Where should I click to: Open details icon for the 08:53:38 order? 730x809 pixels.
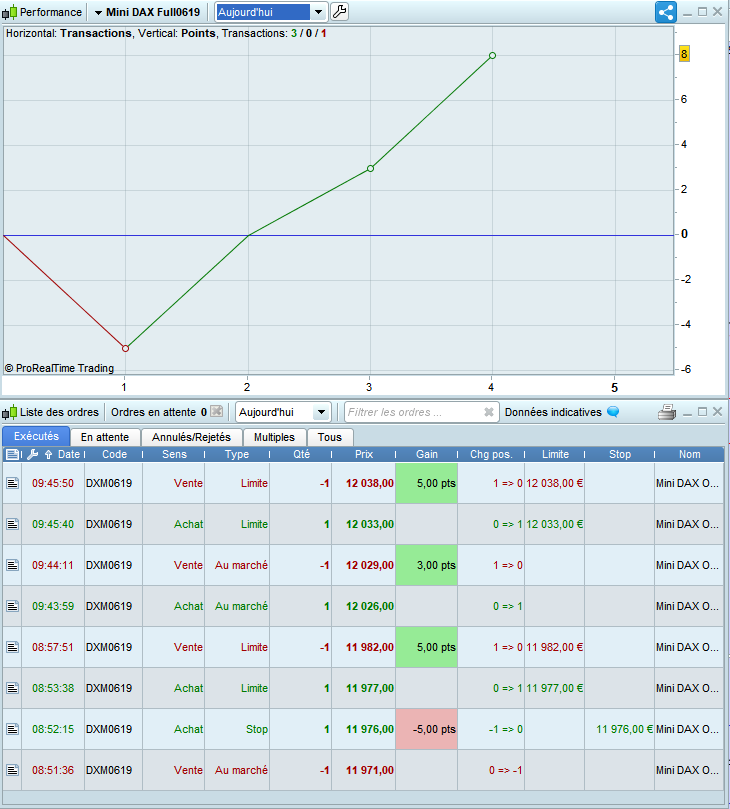pos(13,688)
